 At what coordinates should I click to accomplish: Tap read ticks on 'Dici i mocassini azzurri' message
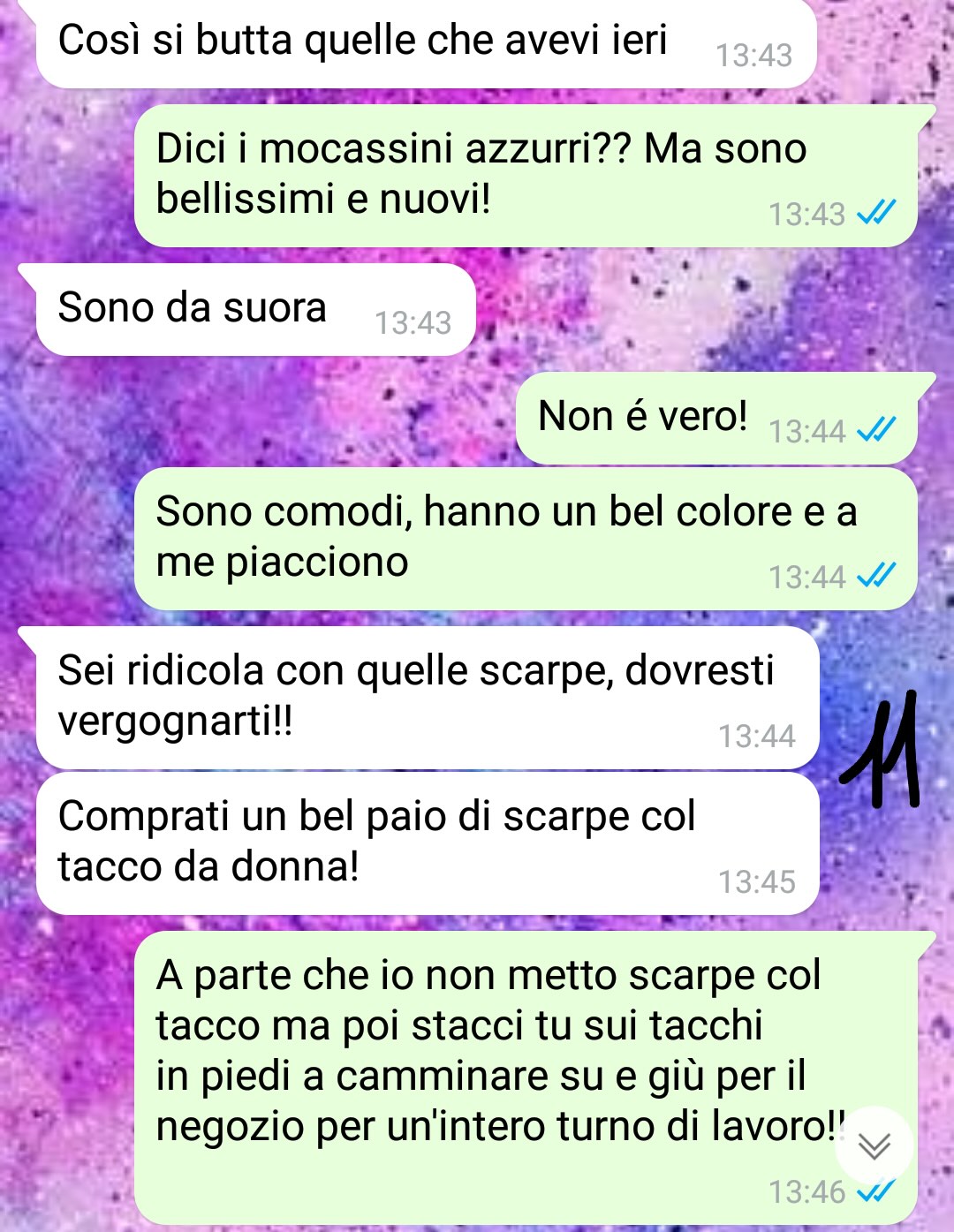coord(876,213)
